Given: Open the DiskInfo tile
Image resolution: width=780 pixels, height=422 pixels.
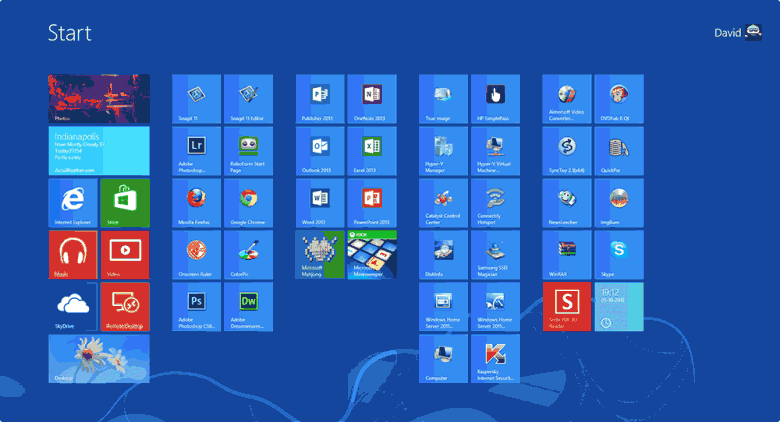Looking at the screenshot, I should click(443, 254).
